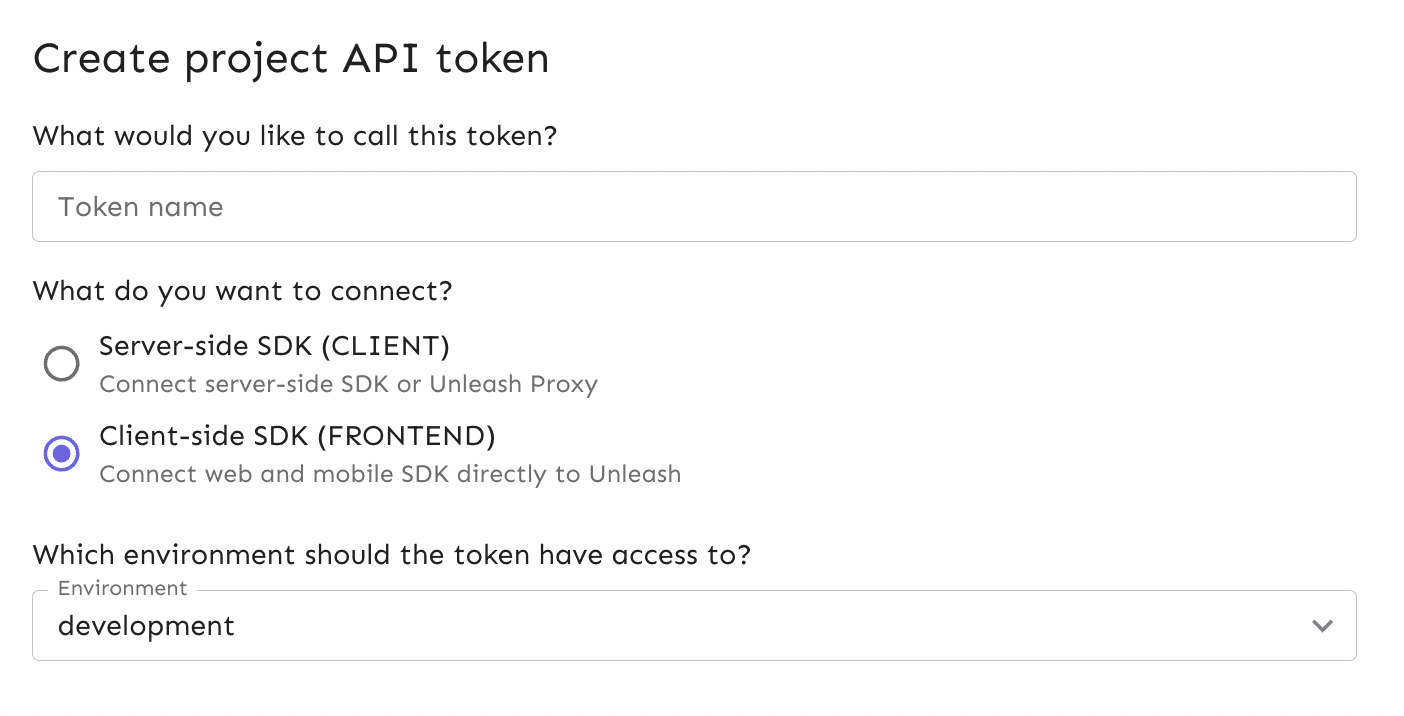1404x716 pixels.
Task: Click the 'What do you want to connect?' label
Action: point(243,291)
